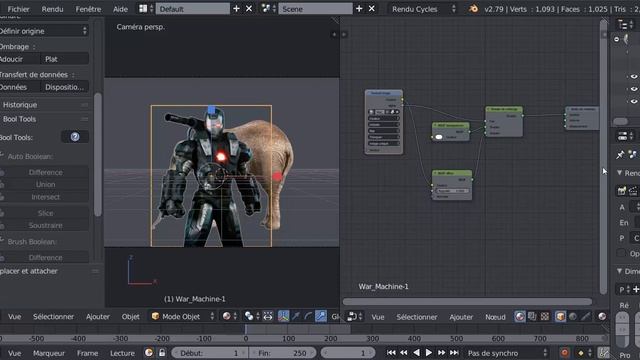Screen dimensions: 640x360
Task: Select the rotate manipulator arc icon
Action: coord(308,316)
